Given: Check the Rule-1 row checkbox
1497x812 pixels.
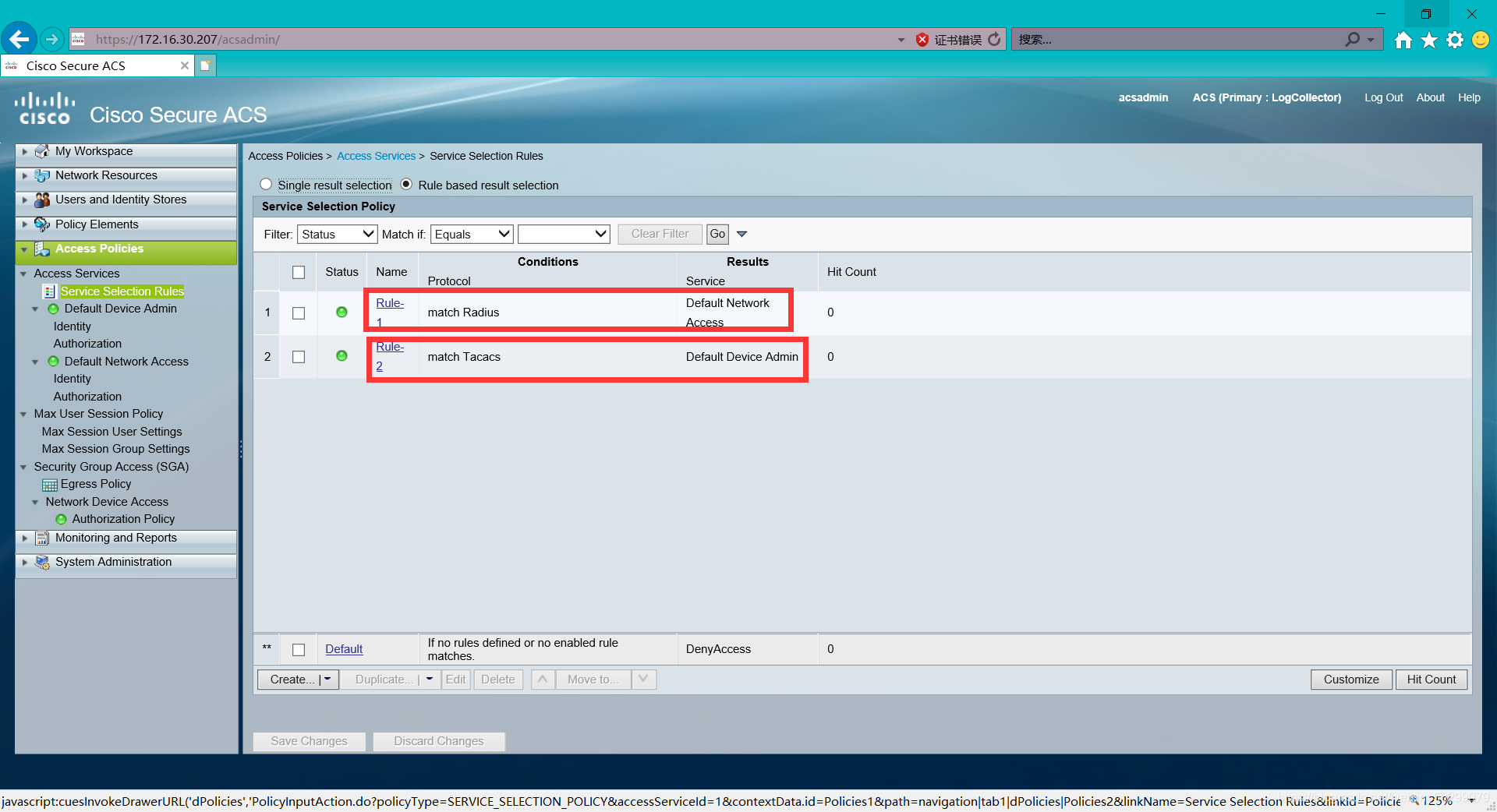Looking at the screenshot, I should (x=299, y=312).
